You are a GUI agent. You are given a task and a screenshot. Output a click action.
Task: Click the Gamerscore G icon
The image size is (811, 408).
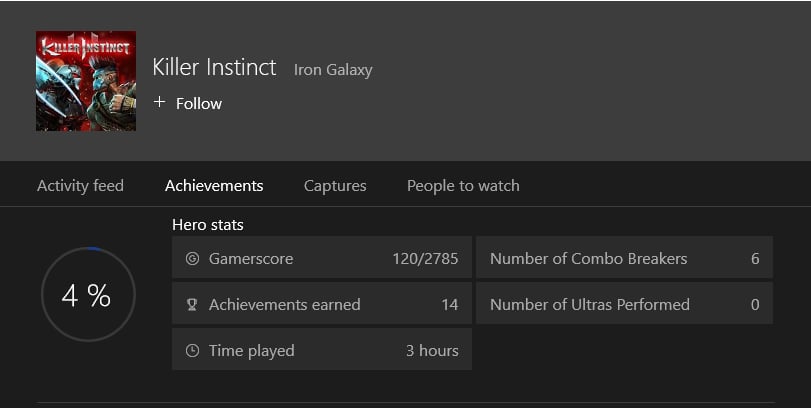[x=192, y=259]
